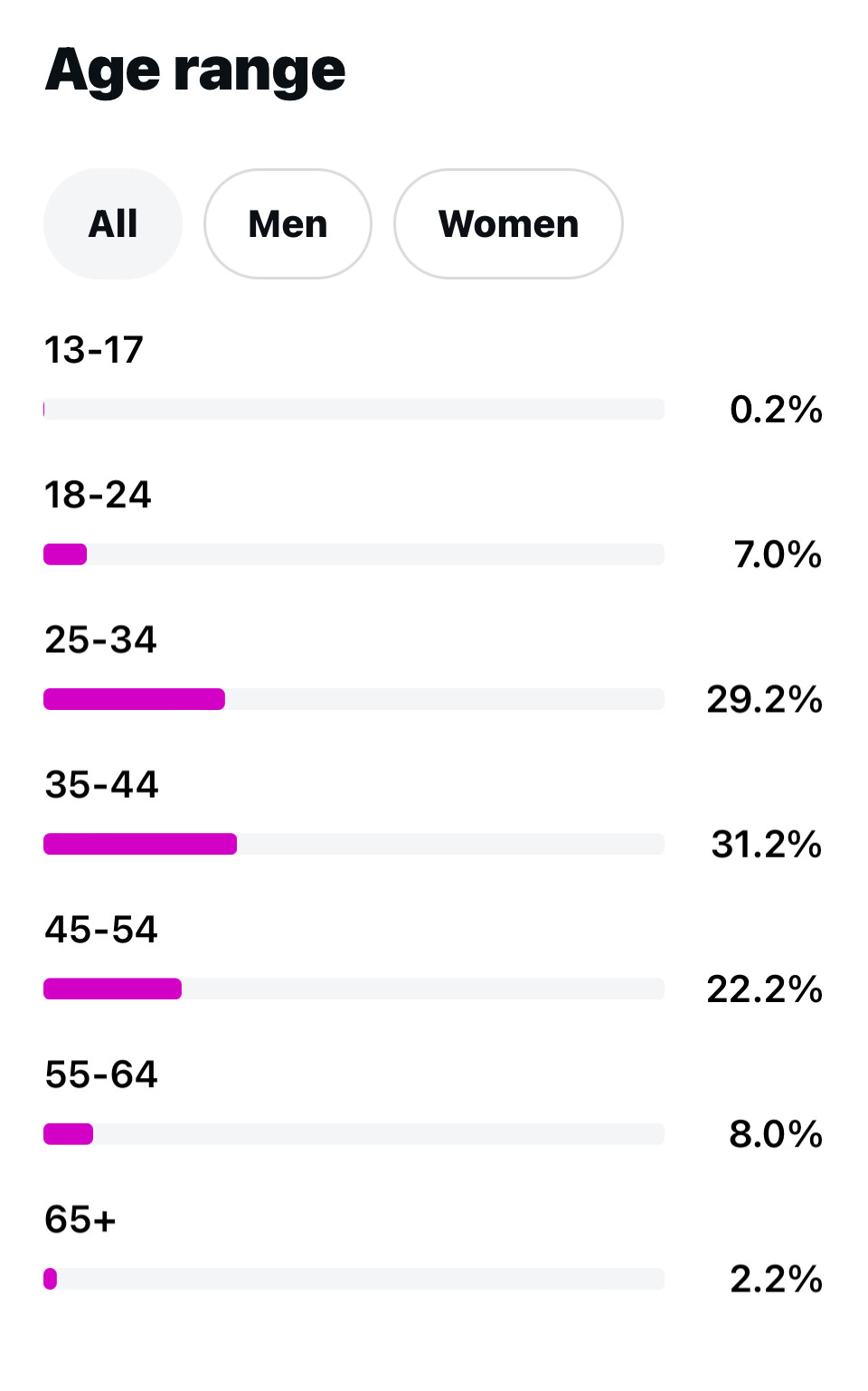Click the 65+ magenta bar
The image size is (868, 1391).
coord(51,1279)
